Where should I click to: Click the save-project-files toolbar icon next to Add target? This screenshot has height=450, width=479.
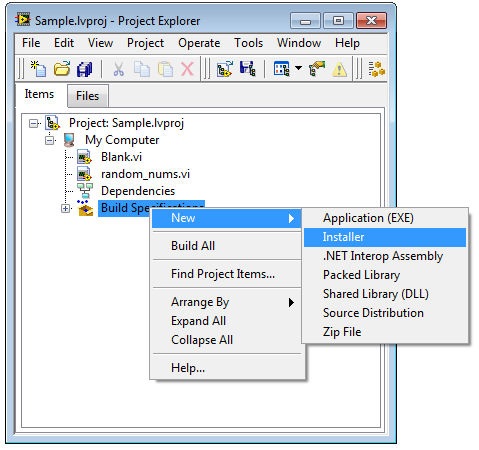tap(248, 69)
